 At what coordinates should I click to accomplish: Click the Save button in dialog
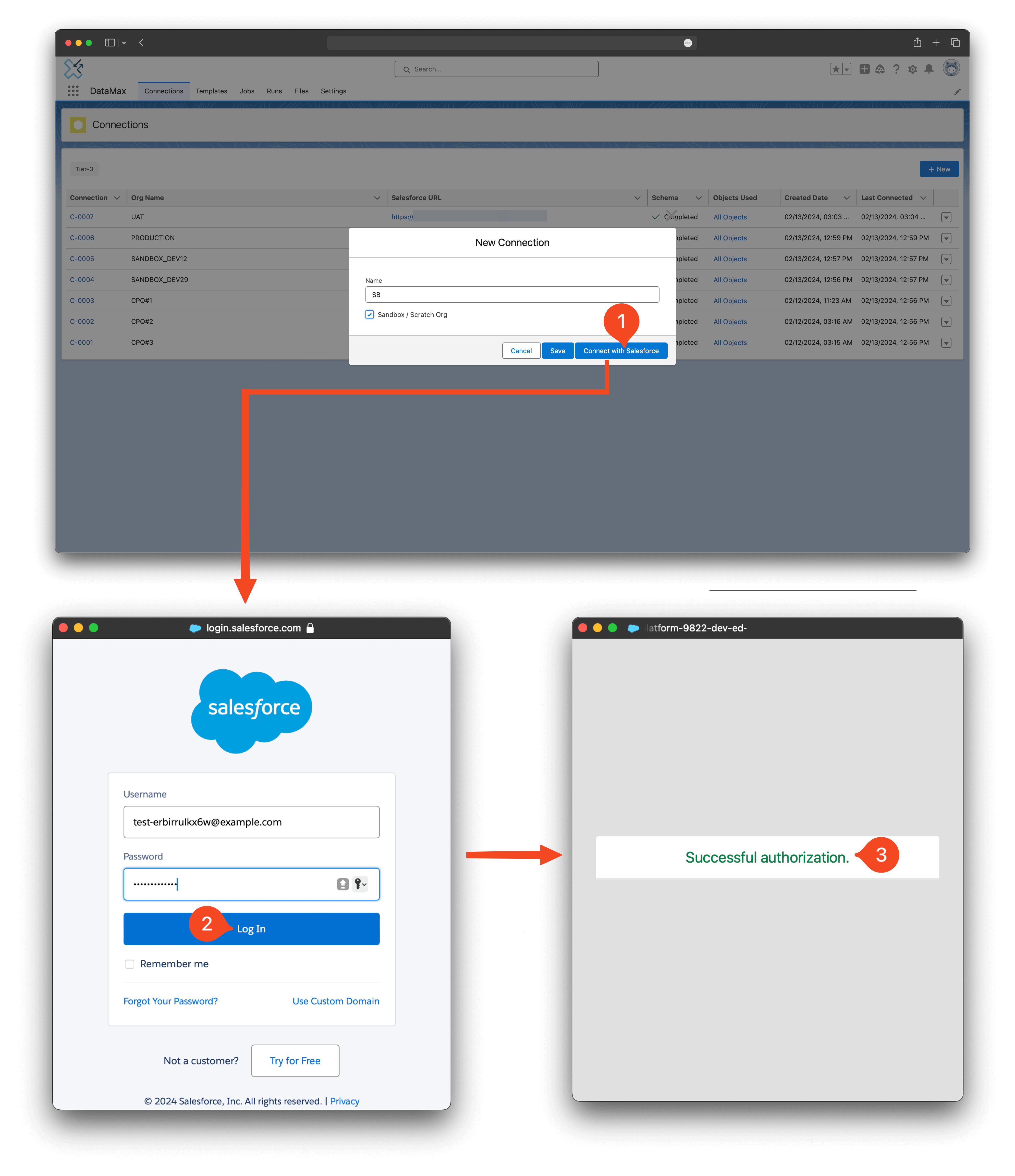pyautogui.click(x=557, y=351)
